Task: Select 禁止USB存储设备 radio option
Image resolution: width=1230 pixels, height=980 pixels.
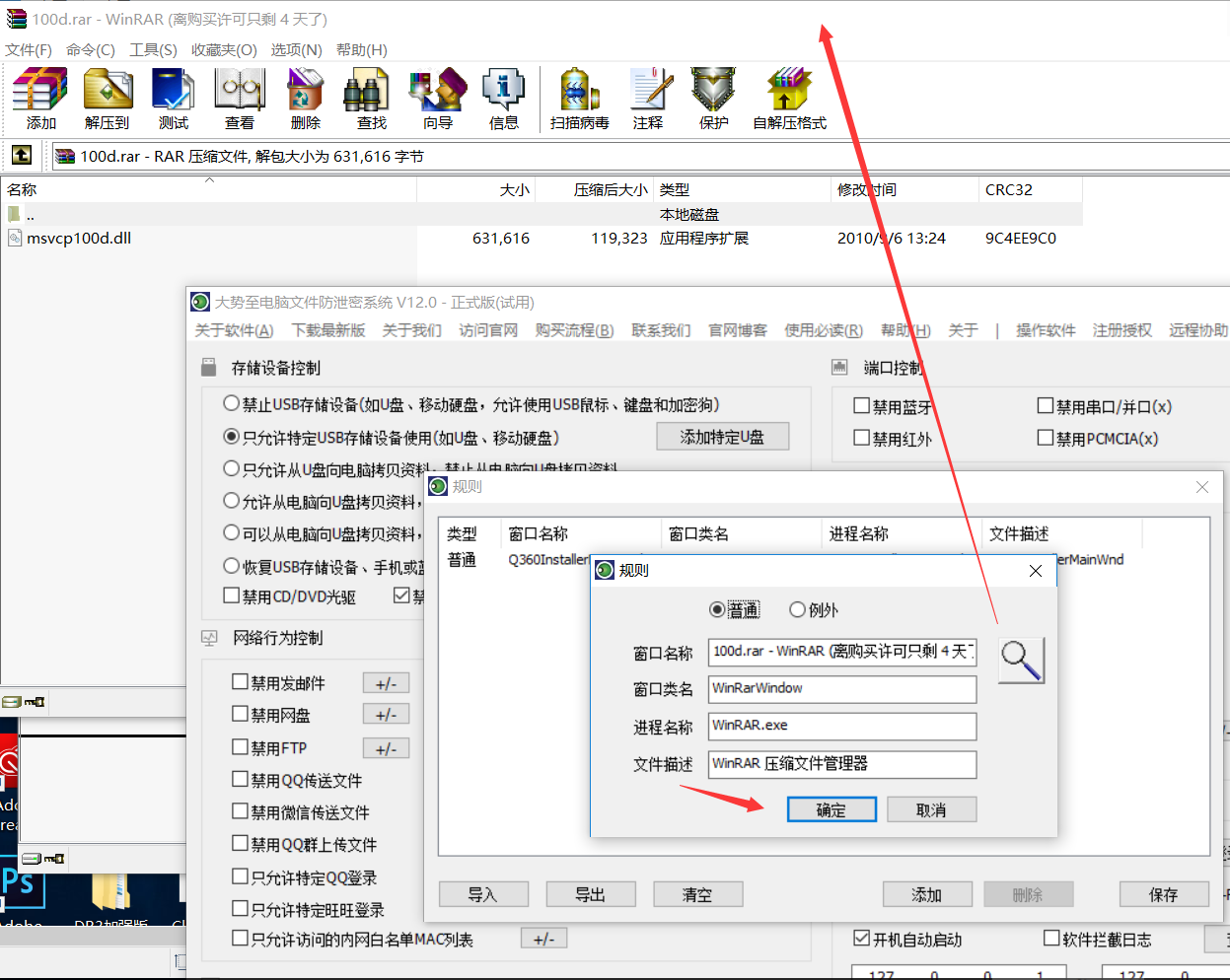Action: 232,404
